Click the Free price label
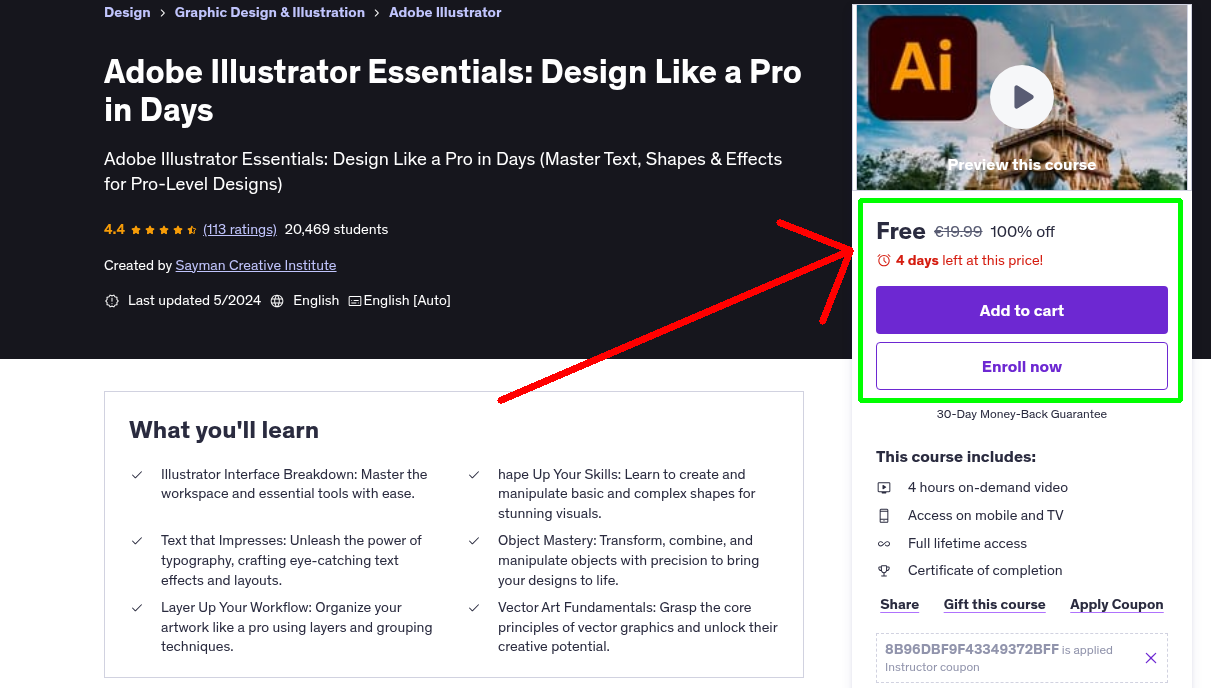The width and height of the screenshot is (1211, 688). [900, 231]
